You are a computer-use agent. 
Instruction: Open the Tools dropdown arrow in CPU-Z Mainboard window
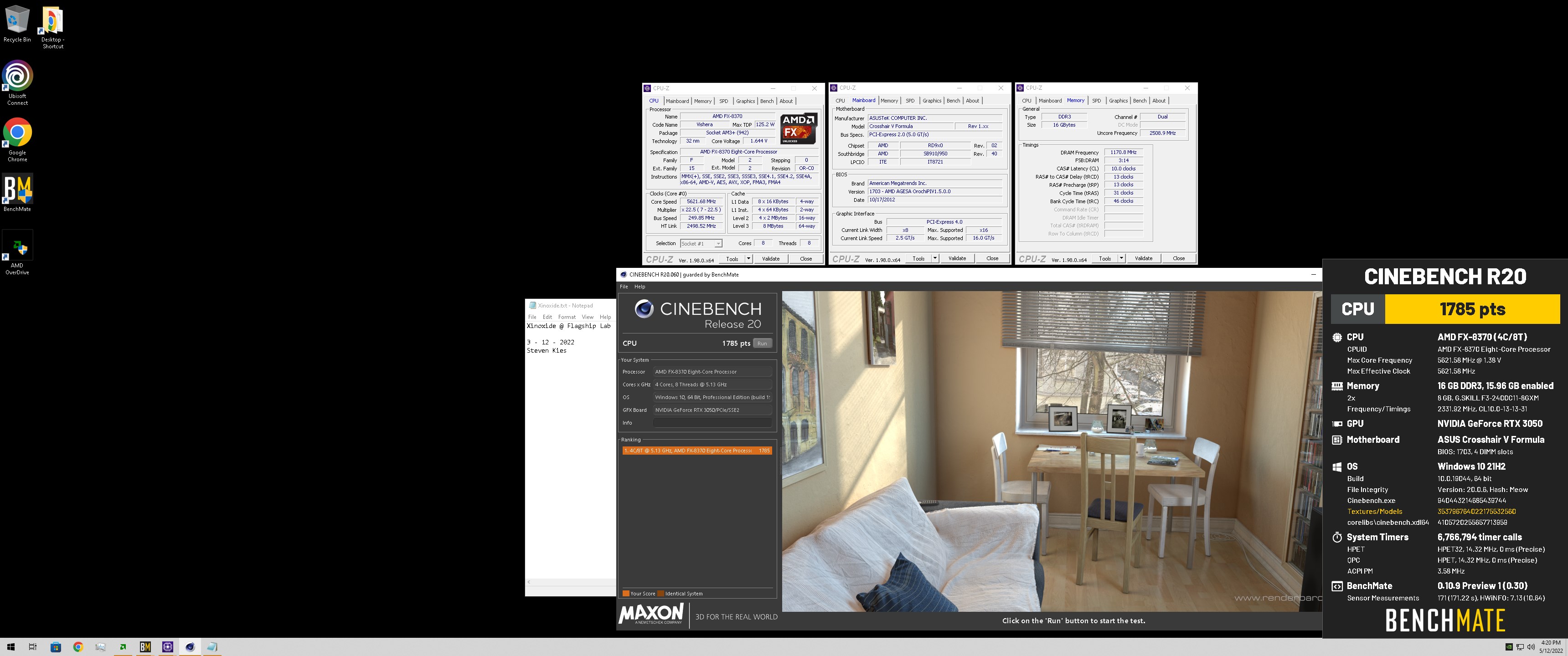(x=935, y=259)
